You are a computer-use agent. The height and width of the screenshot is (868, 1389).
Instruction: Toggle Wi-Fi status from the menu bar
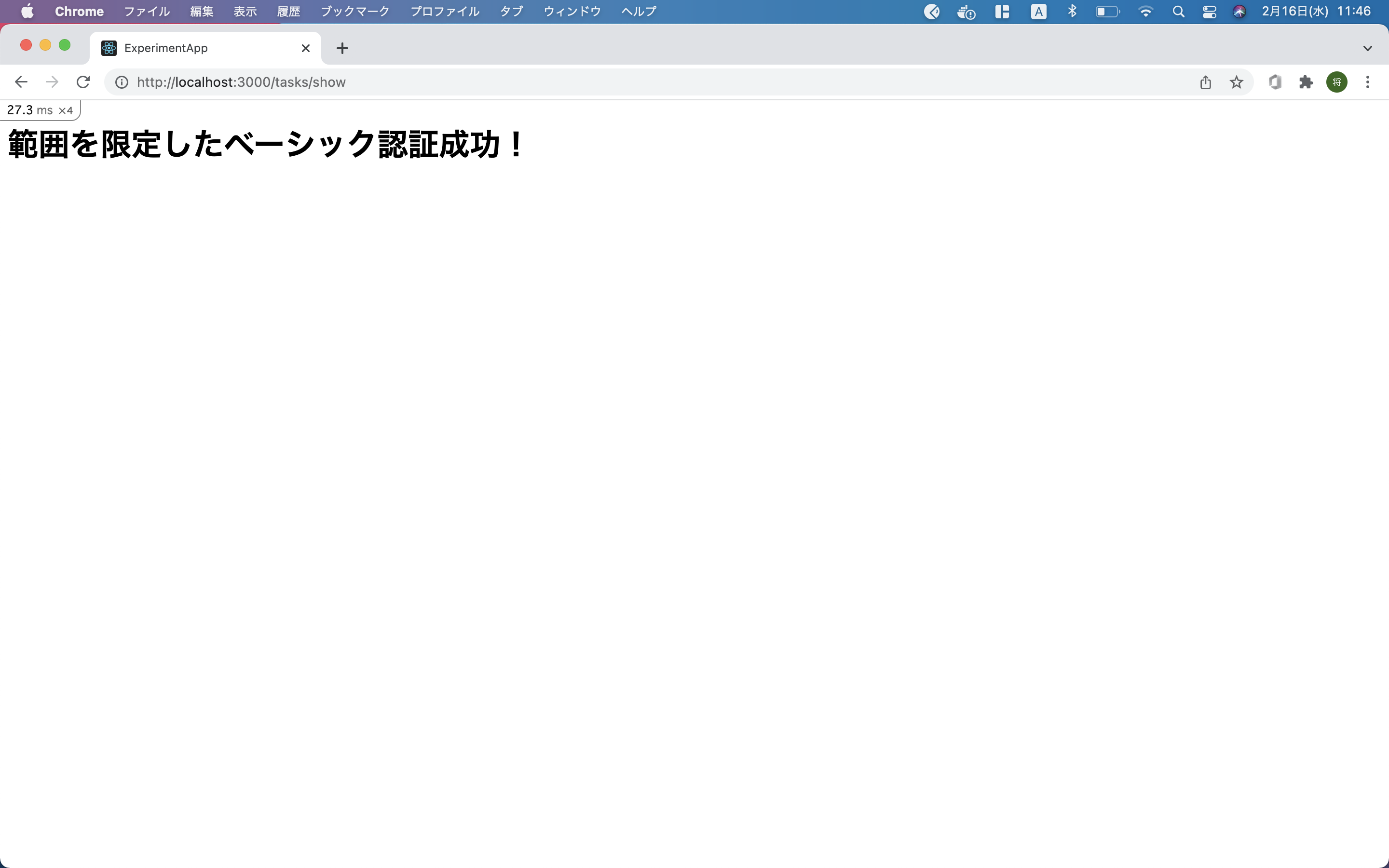point(1145,11)
